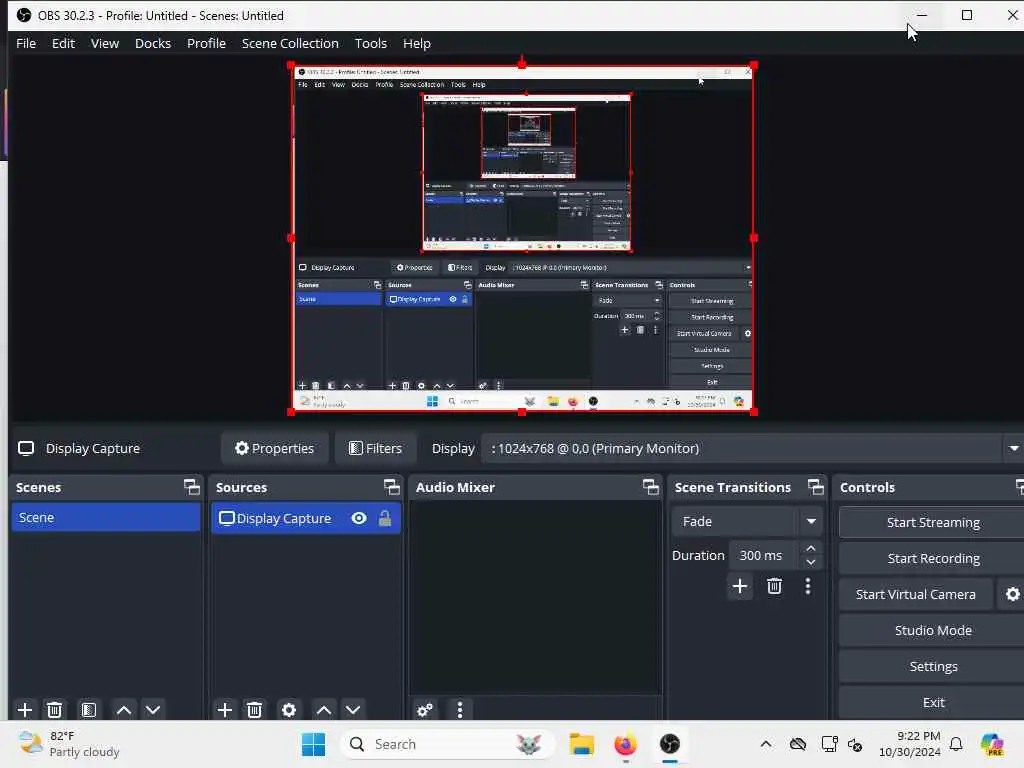Decrease transition duration with down arrow
Image resolution: width=1024 pixels, height=768 pixels.
coord(810,562)
